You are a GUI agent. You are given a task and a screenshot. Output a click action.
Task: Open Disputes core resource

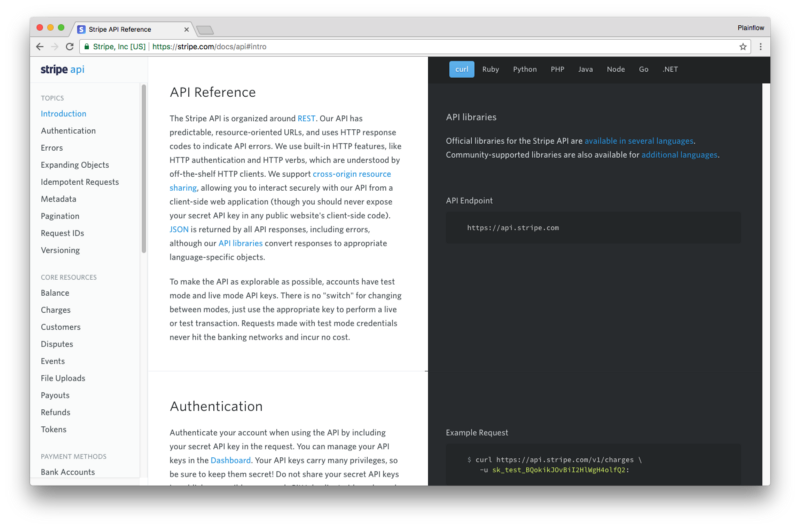coord(57,344)
